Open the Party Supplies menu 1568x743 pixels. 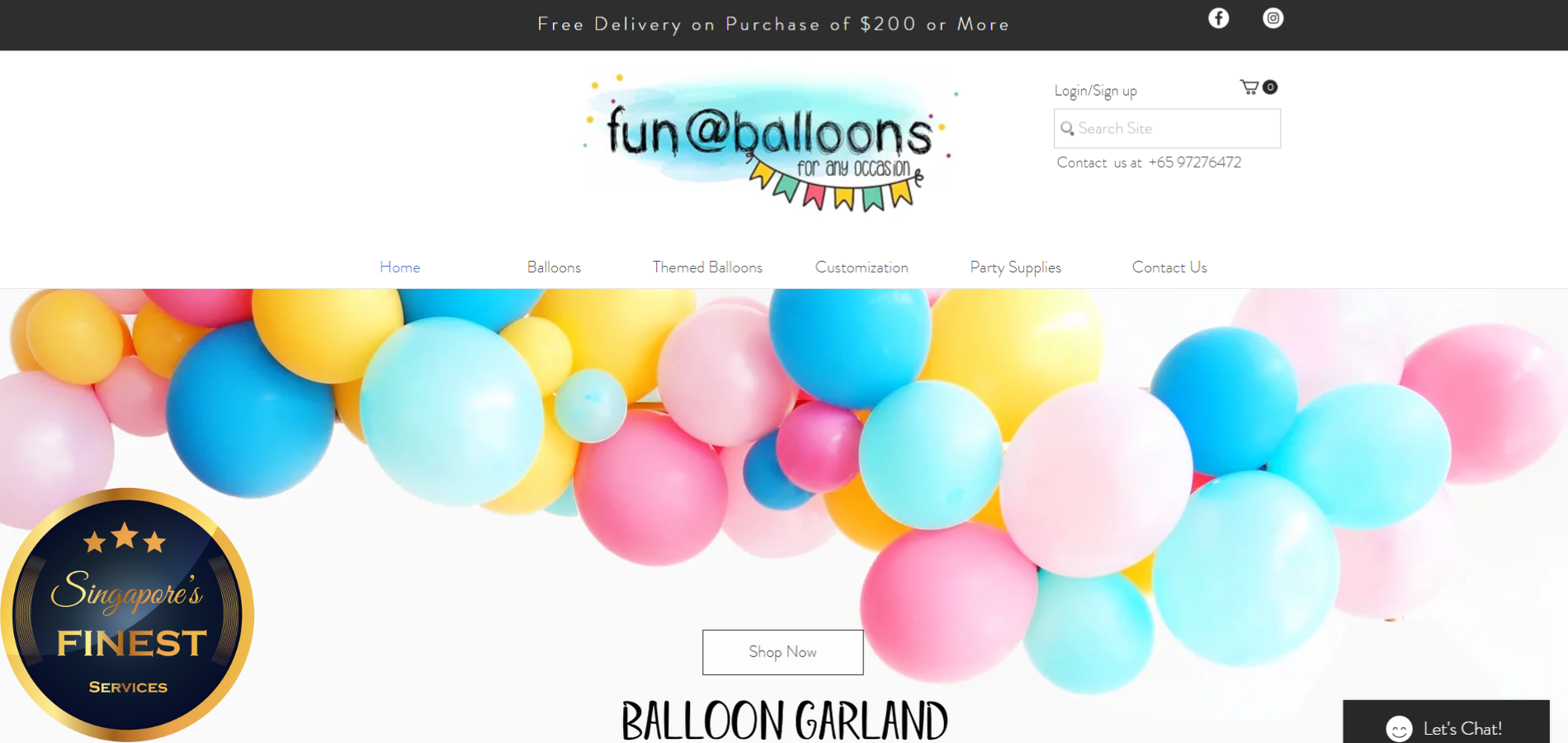[x=1015, y=267]
